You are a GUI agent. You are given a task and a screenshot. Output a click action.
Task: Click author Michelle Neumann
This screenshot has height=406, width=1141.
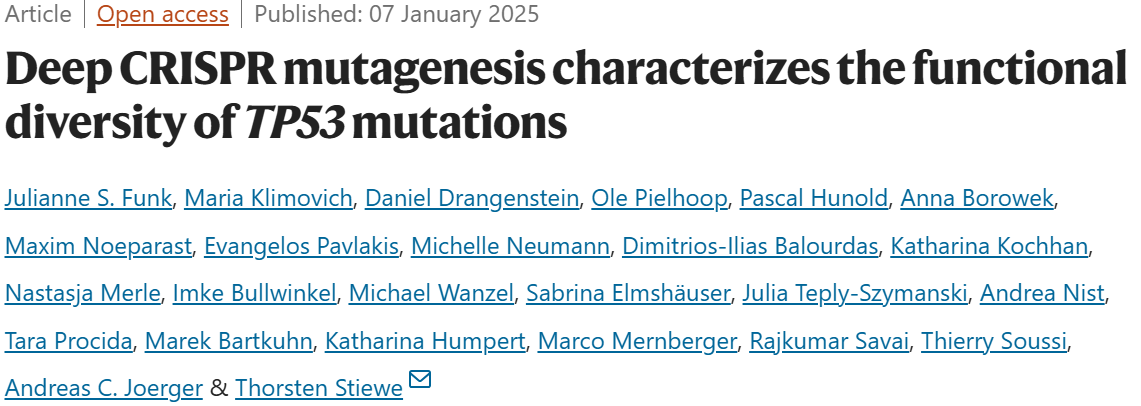pos(510,246)
